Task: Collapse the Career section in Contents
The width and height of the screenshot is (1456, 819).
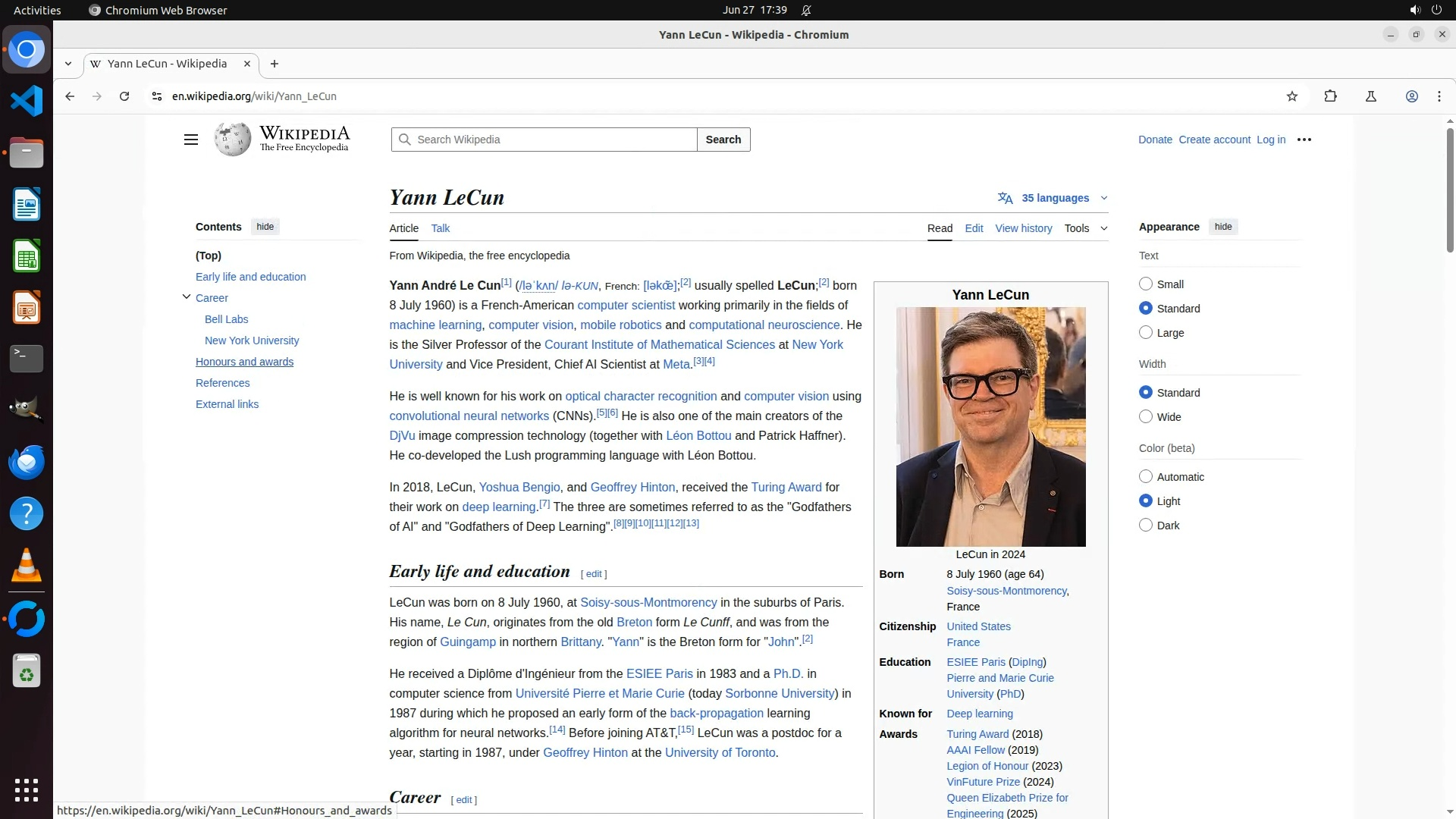Action: (x=186, y=297)
